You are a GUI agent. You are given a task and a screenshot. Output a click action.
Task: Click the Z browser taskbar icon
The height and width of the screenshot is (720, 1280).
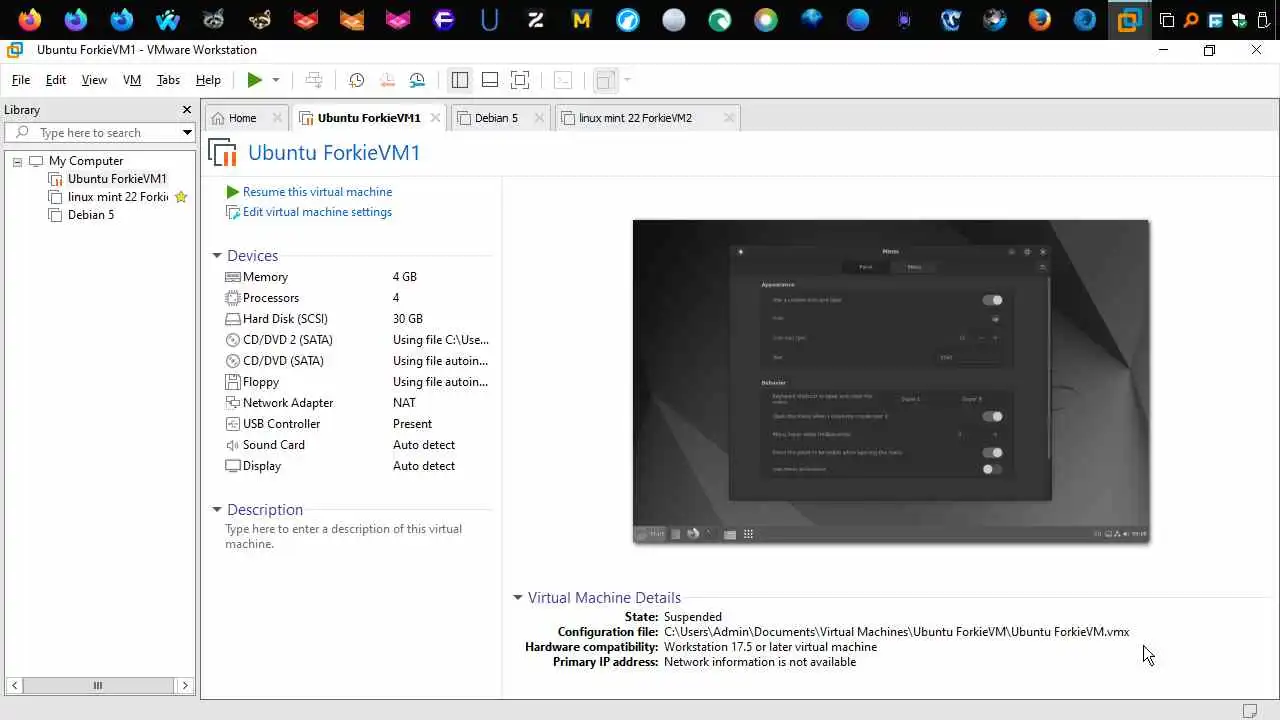click(536, 19)
